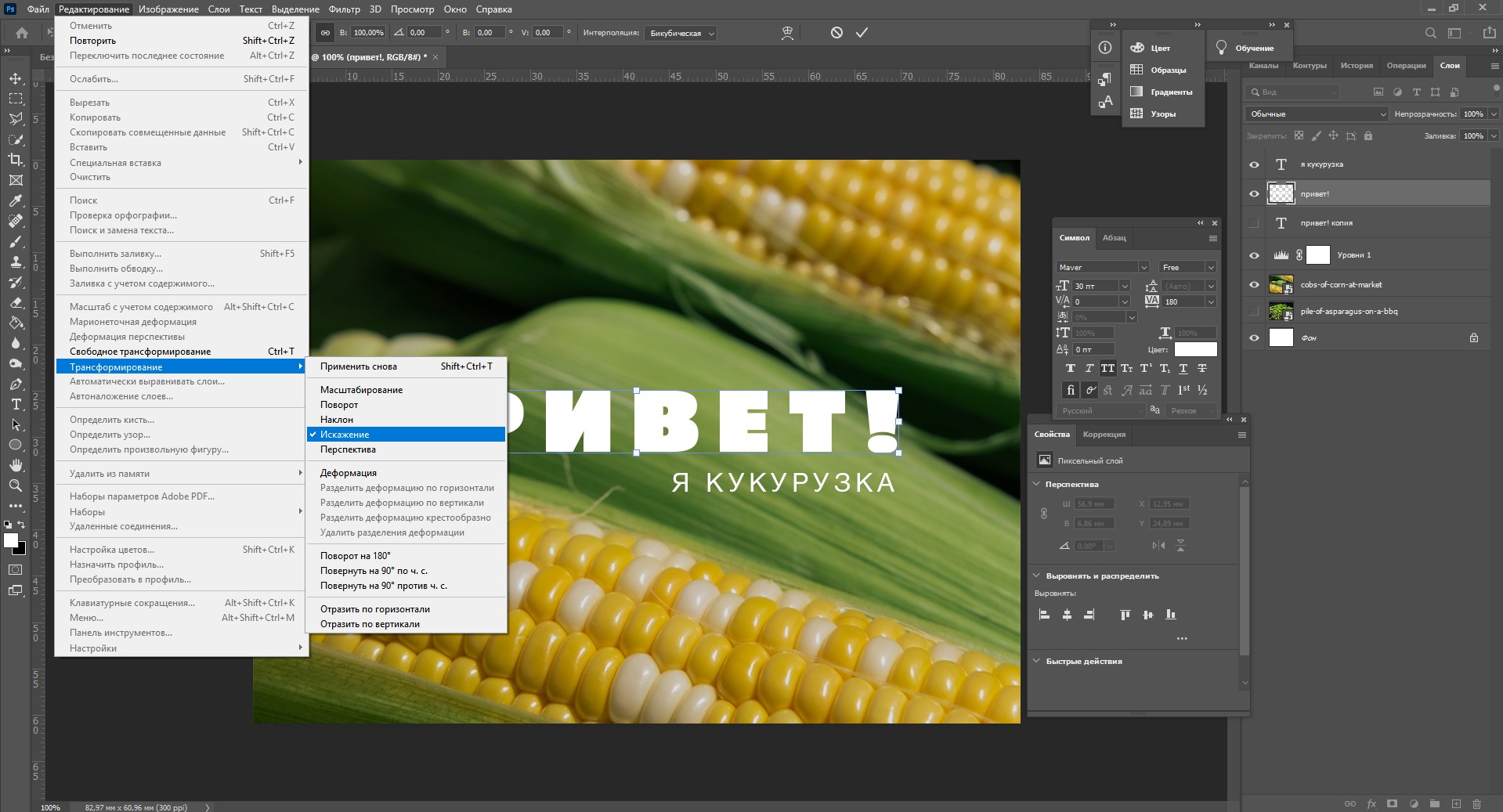Viewport: 1503px width, 812px height.
Task: Switch to warp mode in the options bar
Action: pos(787,33)
